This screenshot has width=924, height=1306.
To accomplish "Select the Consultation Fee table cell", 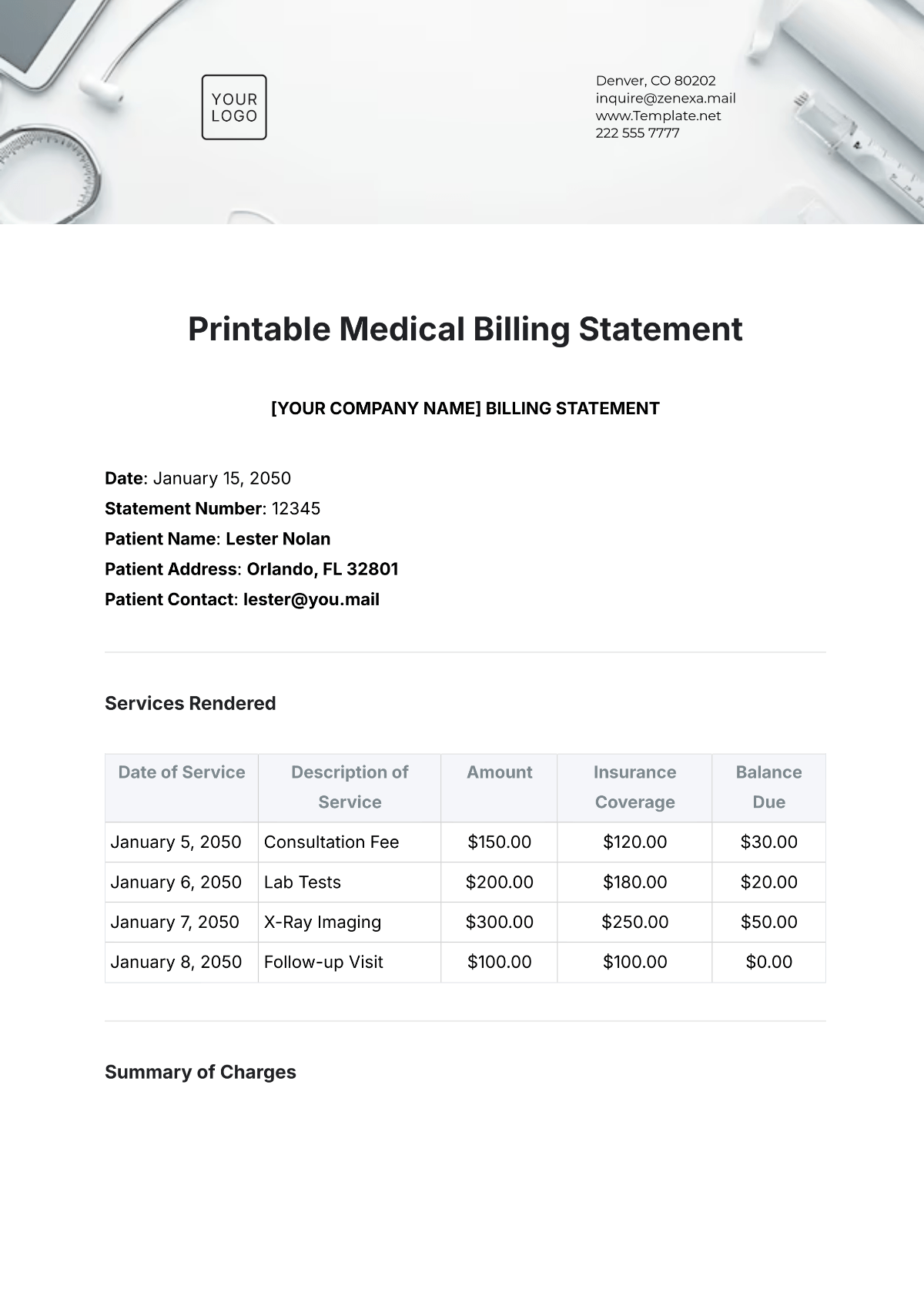I will pos(350,842).
